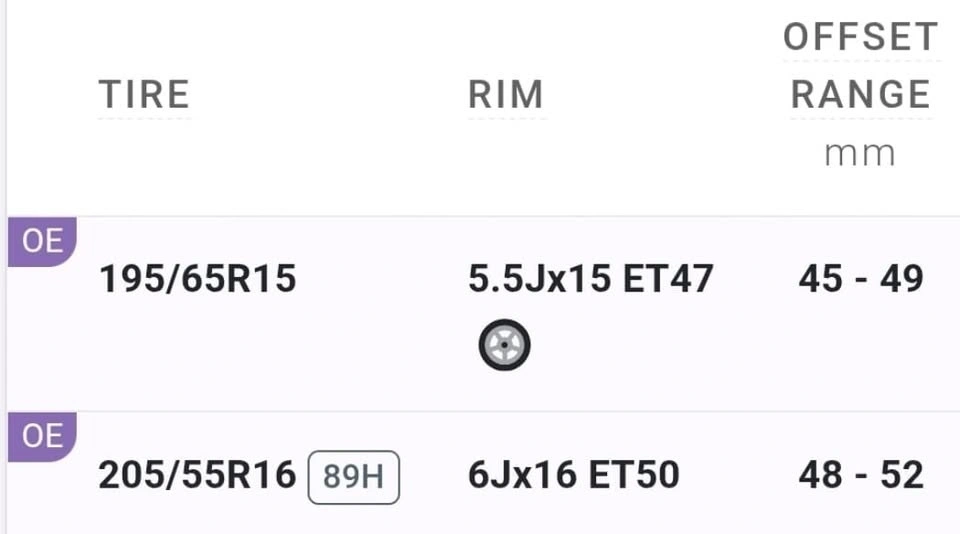This screenshot has width=960, height=534.
Task: Select tire size 195/65R15
Action: point(198,279)
